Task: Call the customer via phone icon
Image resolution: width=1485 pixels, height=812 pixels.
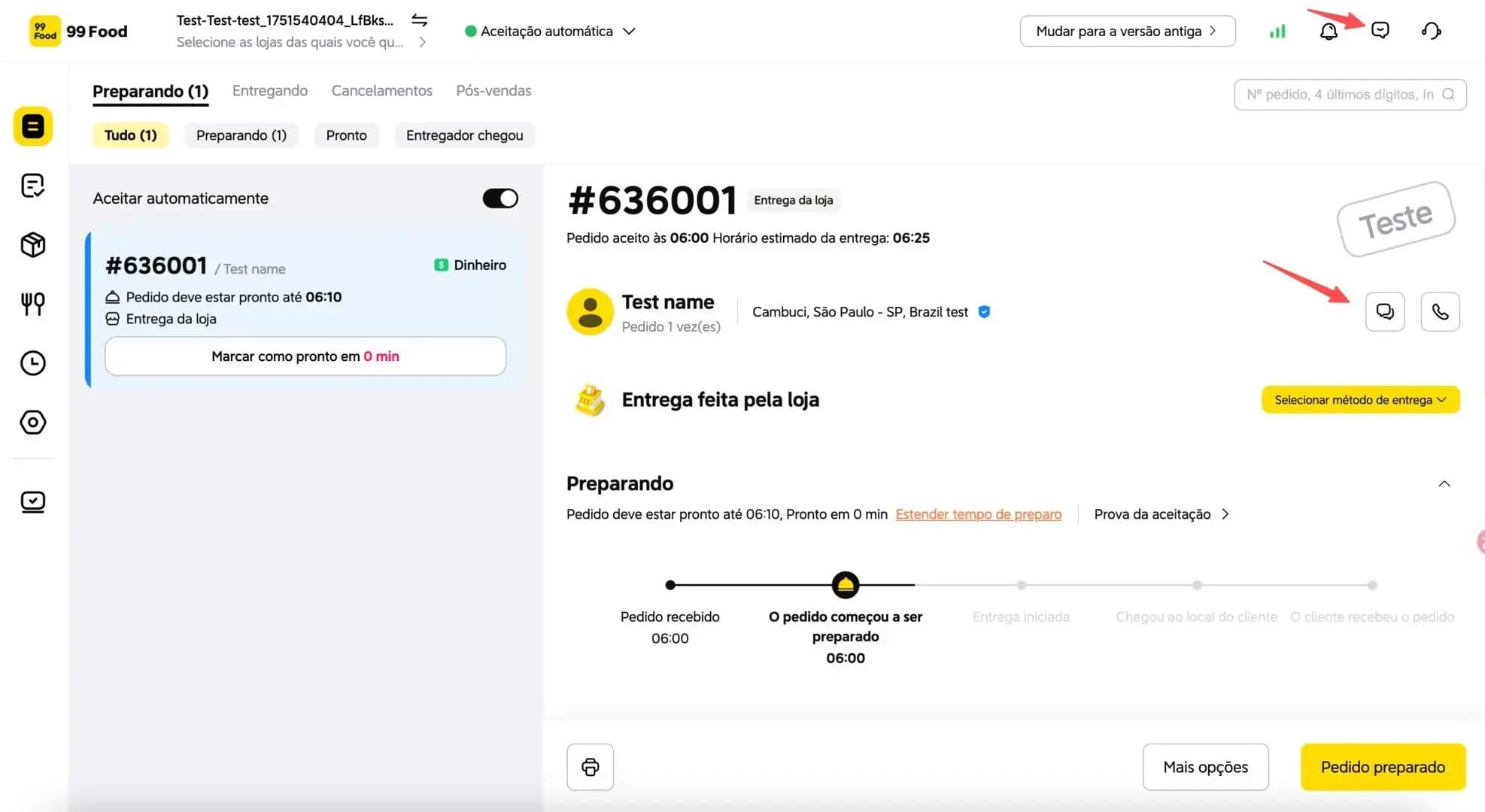Action: 1440,311
